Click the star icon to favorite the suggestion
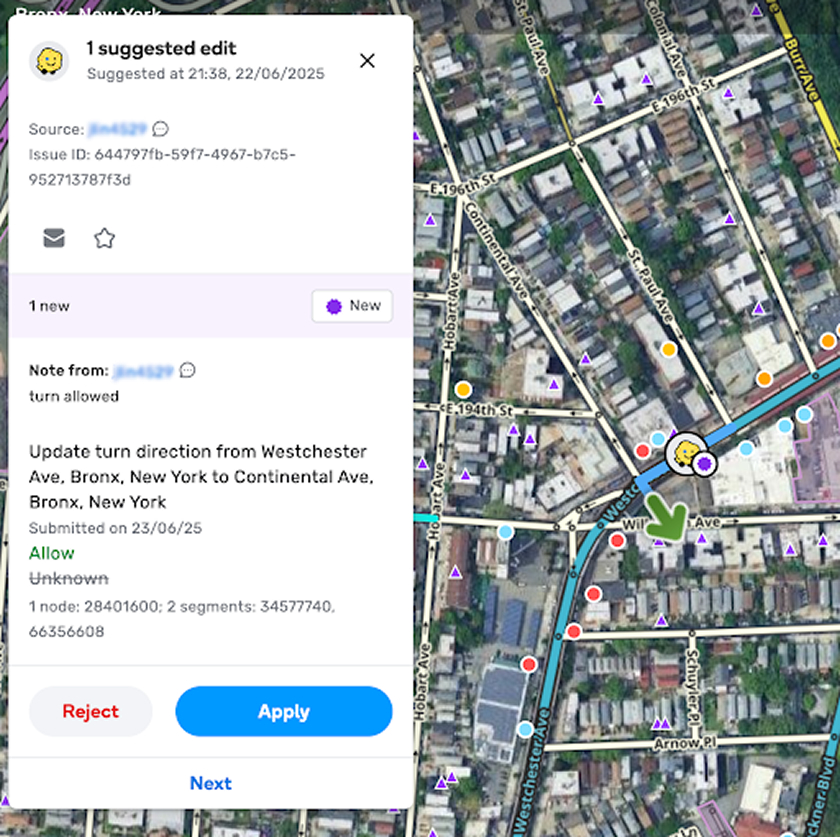840x837 pixels. 104,238
